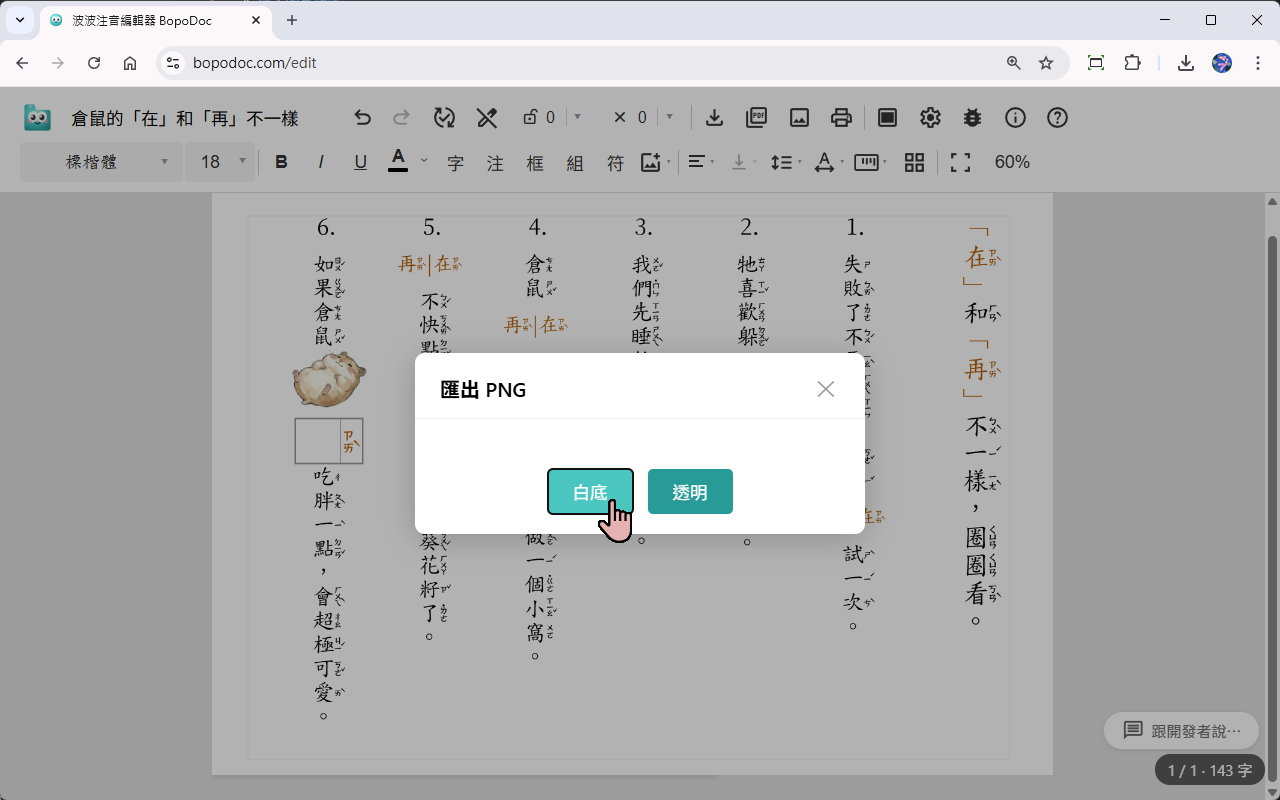
Task: Enter fullscreen mode
Action: [959, 162]
